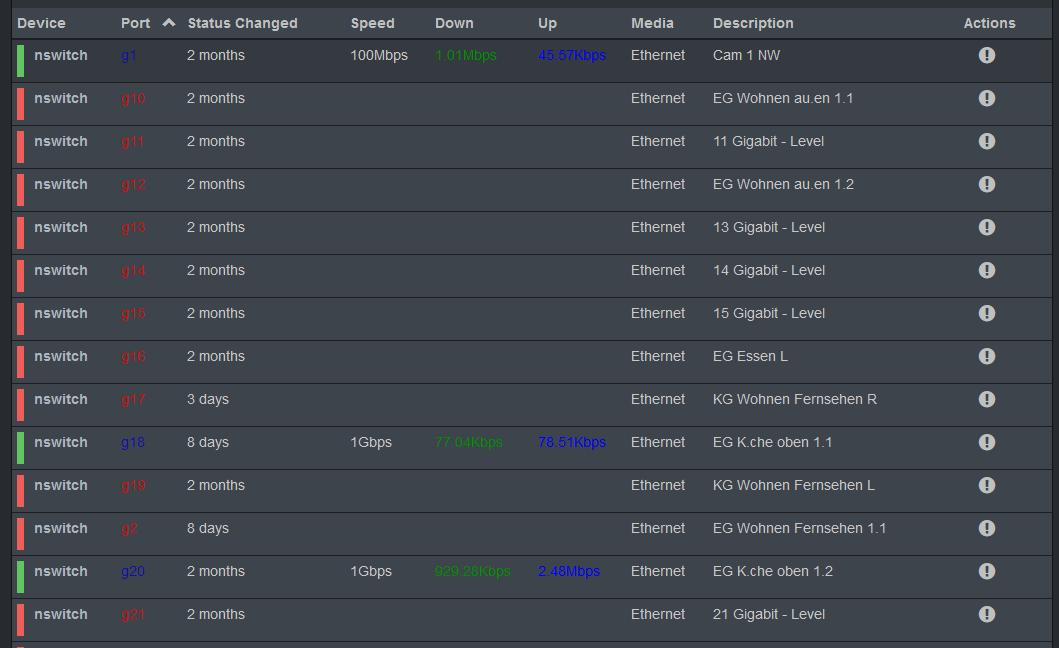Click the alert icon for port g18
Image resolution: width=1059 pixels, height=648 pixels.
click(986, 442)
